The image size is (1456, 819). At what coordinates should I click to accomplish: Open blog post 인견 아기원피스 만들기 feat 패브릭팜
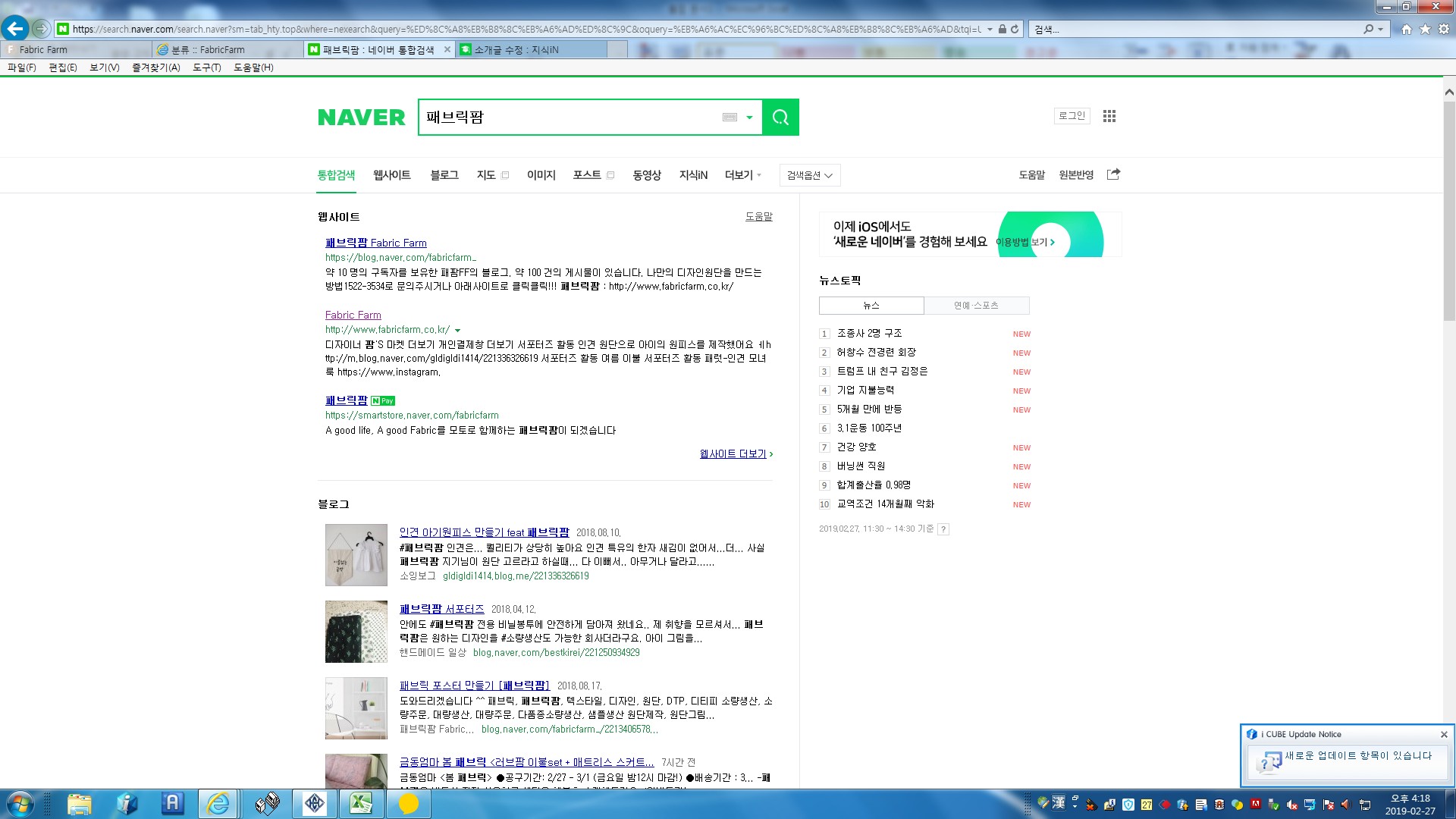click(x=485, y=533)
